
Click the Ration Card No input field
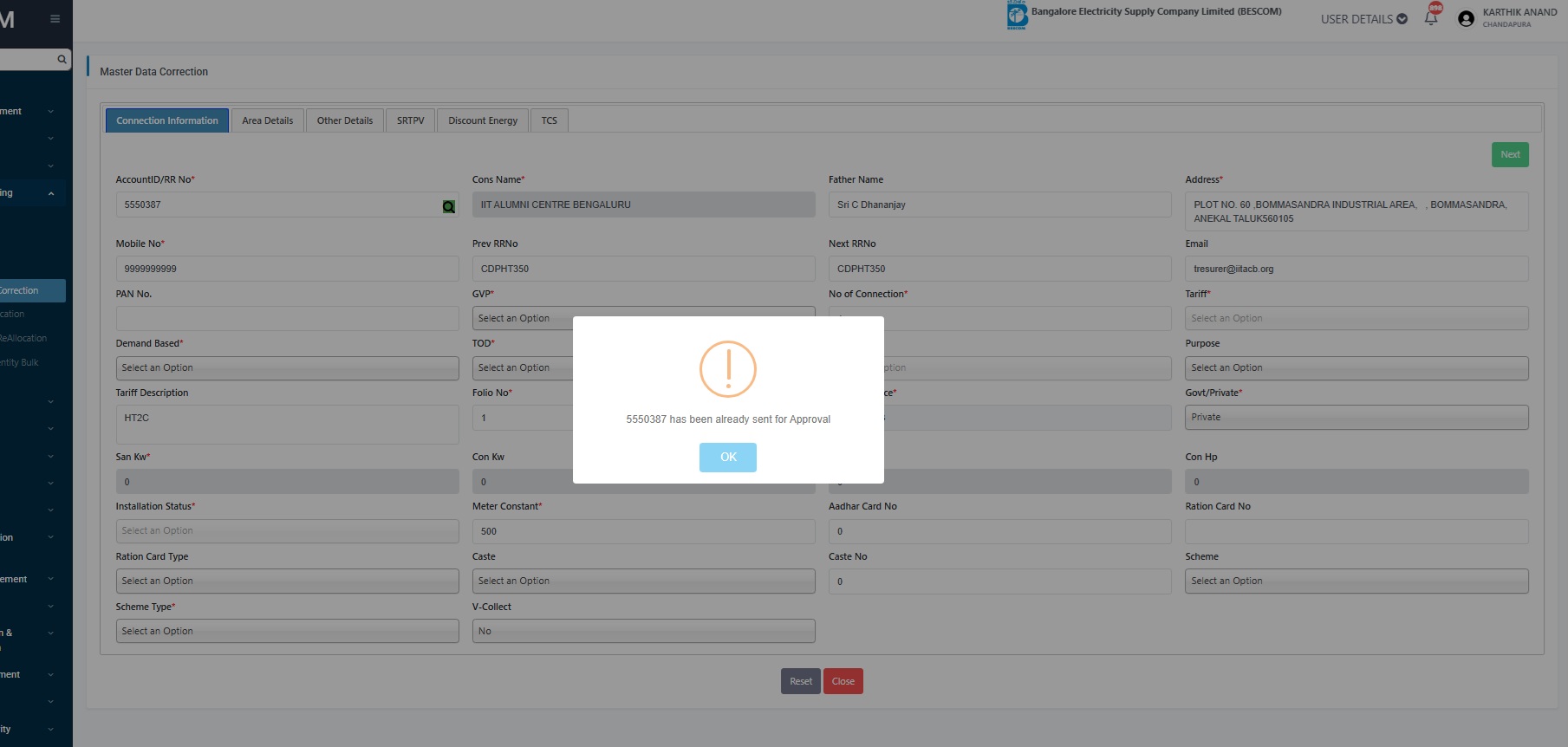click(1356, 531)
